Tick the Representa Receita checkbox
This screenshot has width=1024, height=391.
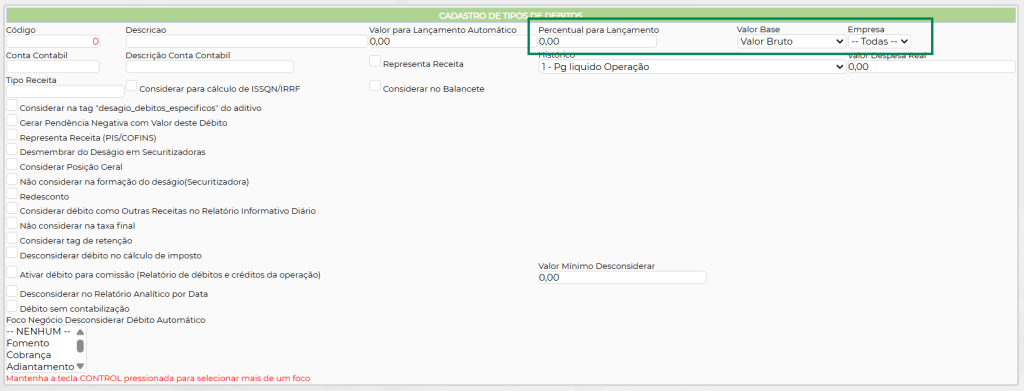point(375,61)
